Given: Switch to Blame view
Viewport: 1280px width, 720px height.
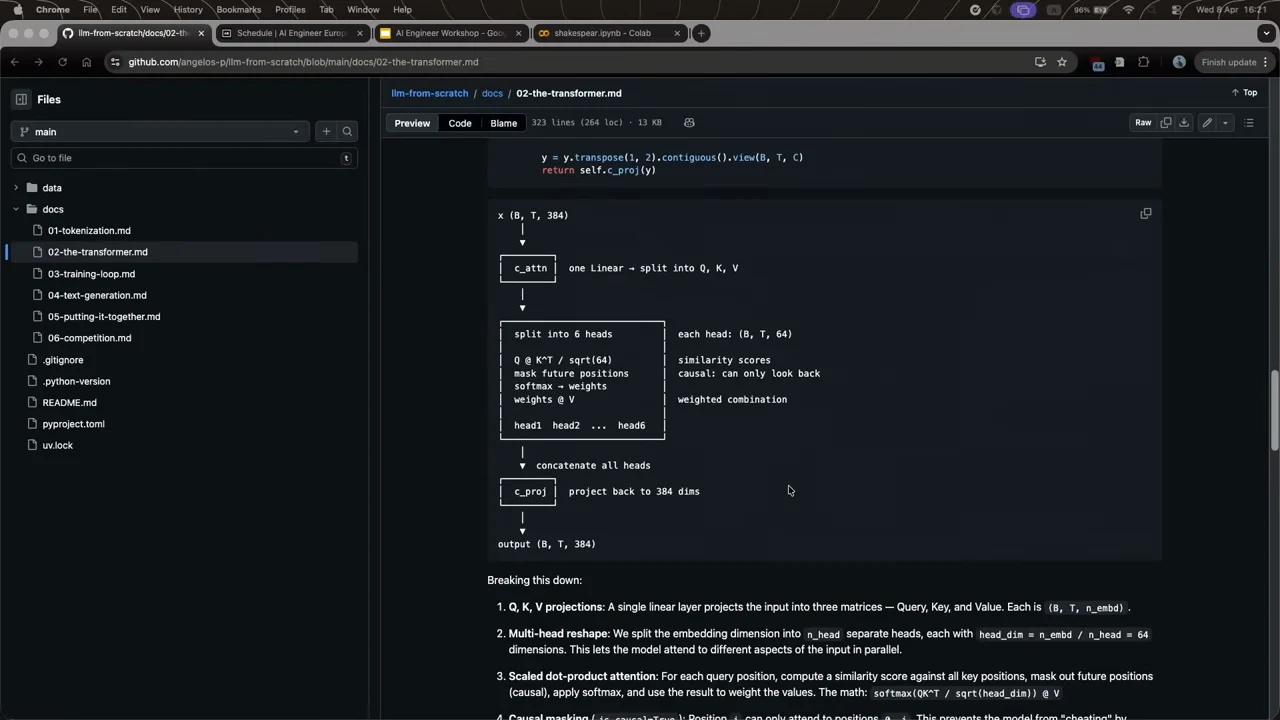Looking at the screenshot, I should [504, 123].
